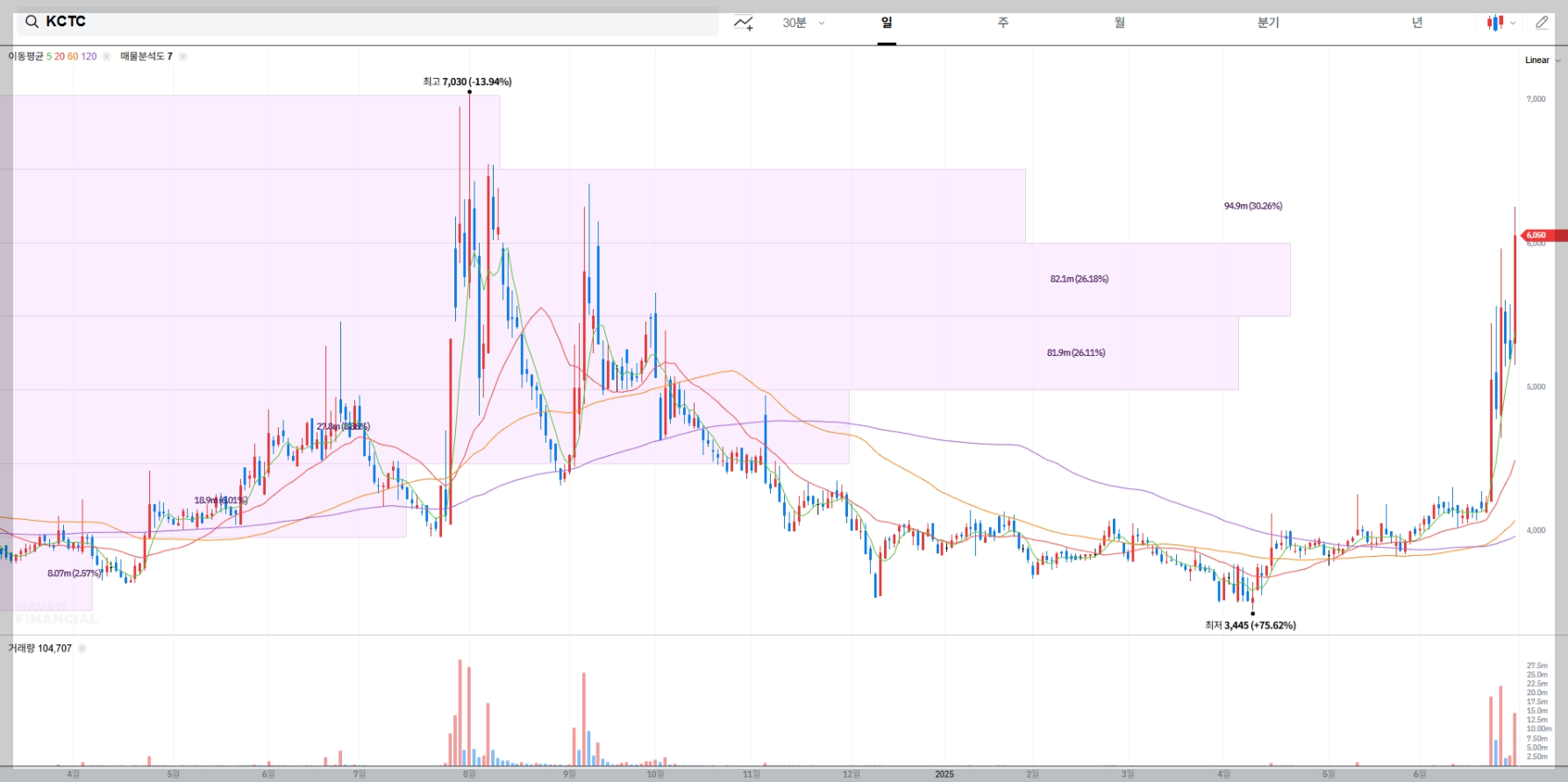Select the 일 daily tab
Viewport: 1568px width, 782px height.
click(x=887, y=23)
